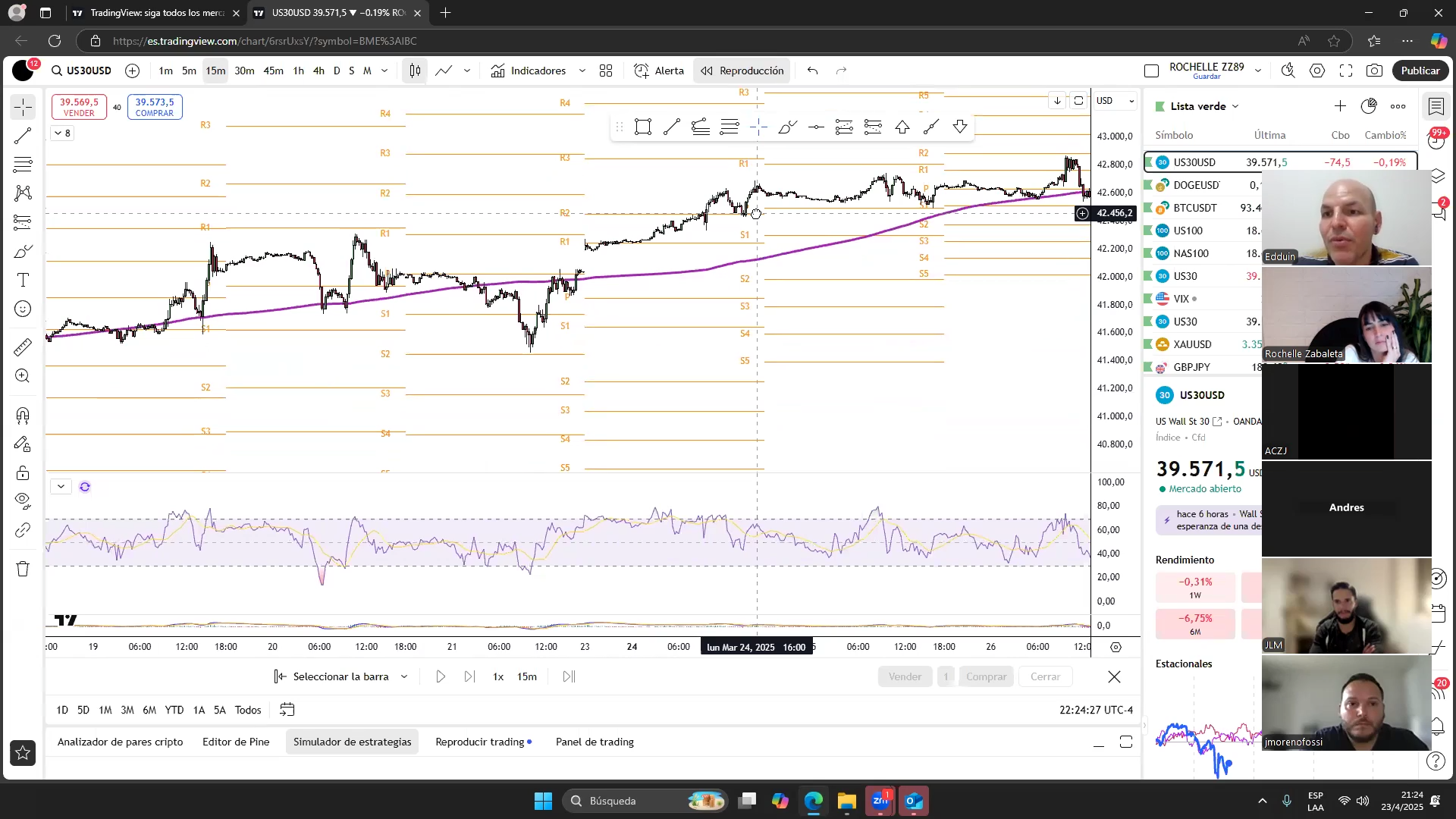
Task: Click the Publicar button
Action: [1420, 71]
